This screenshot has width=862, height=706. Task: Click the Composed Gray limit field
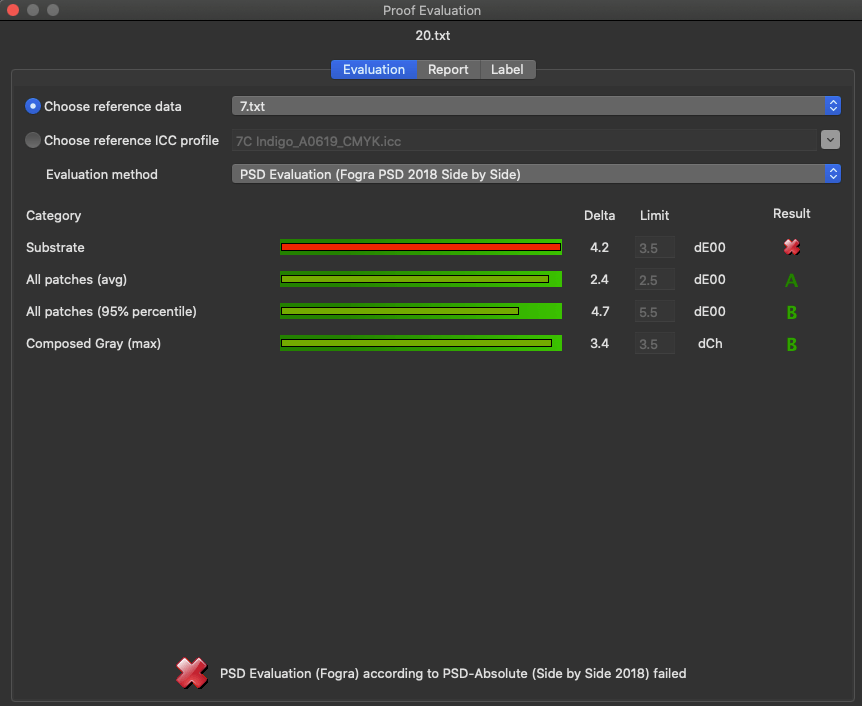pyautogui.click(x=654, y=343)
